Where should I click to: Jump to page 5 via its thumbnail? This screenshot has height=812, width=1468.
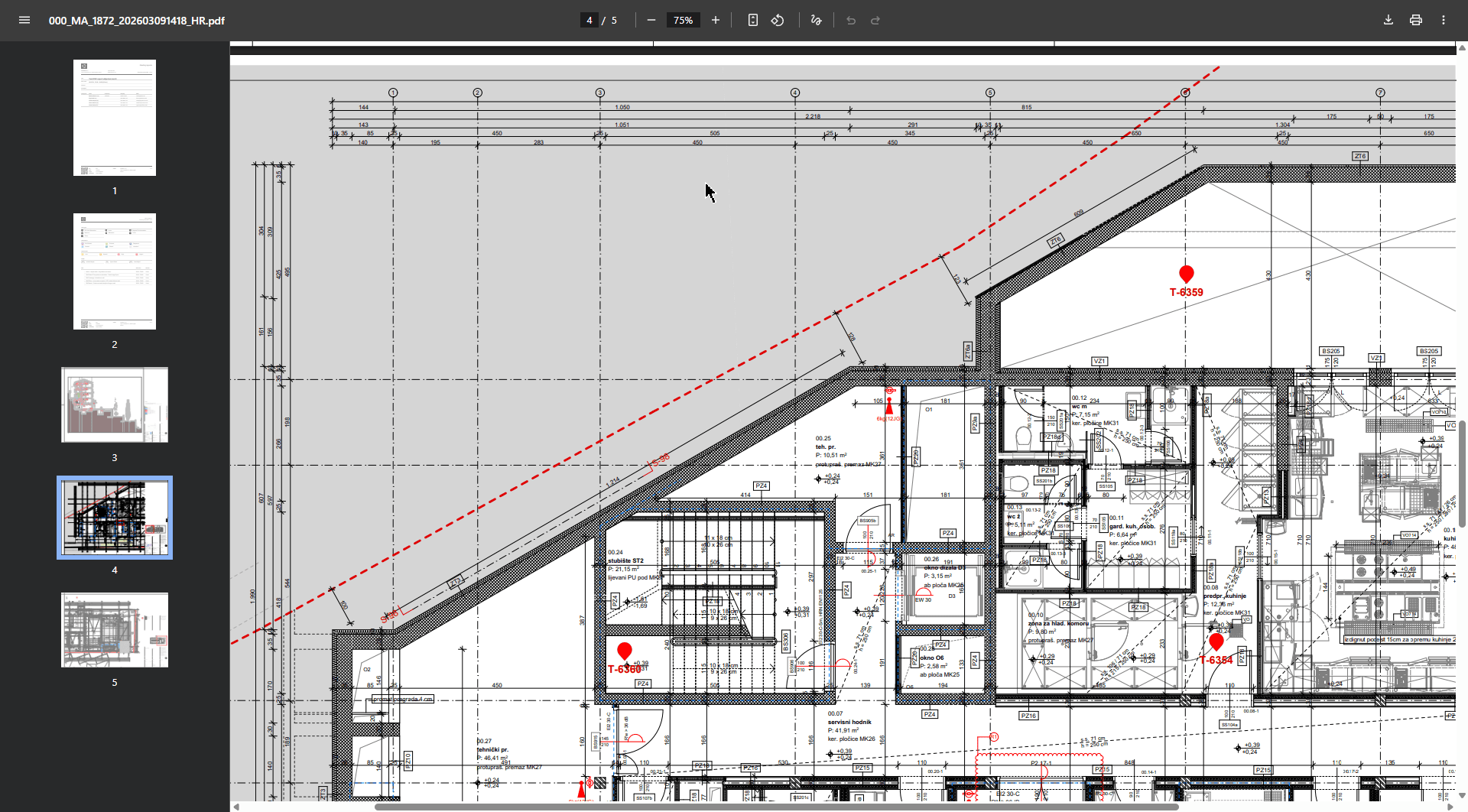(114, 629)
